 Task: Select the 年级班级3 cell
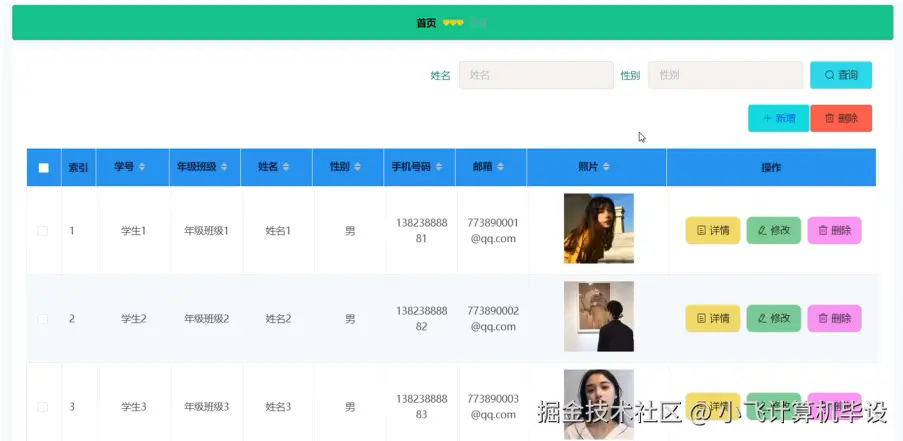[x=207, y=407]
